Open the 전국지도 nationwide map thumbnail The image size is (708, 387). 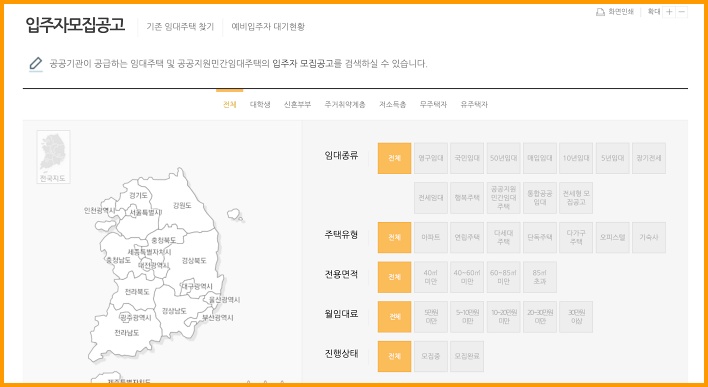coord(53,157)
